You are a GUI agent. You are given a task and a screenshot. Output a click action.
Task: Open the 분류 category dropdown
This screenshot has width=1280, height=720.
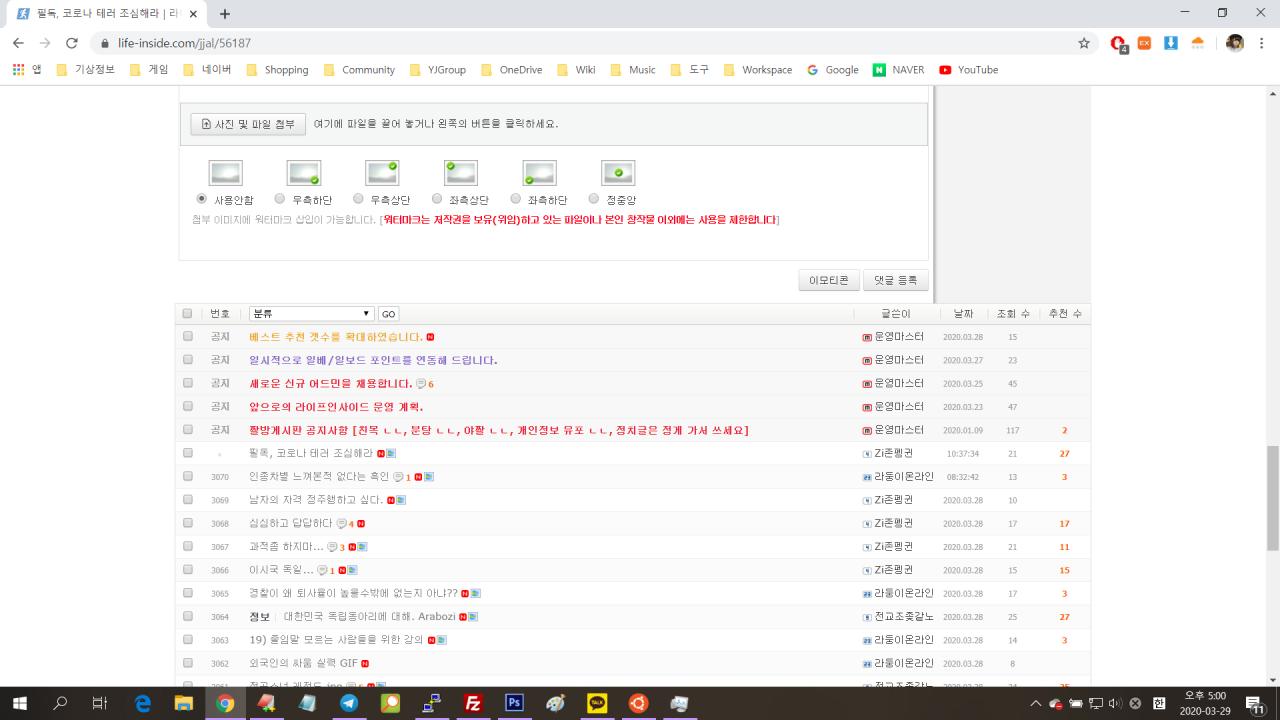[x=311, y=313]
